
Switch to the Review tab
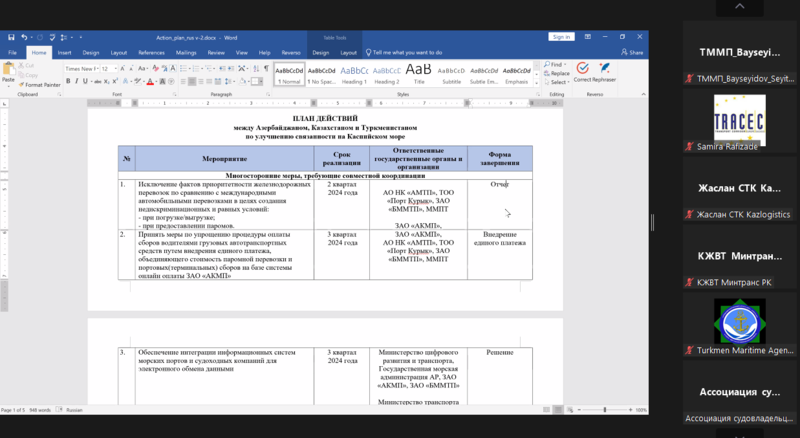[216, 52]
